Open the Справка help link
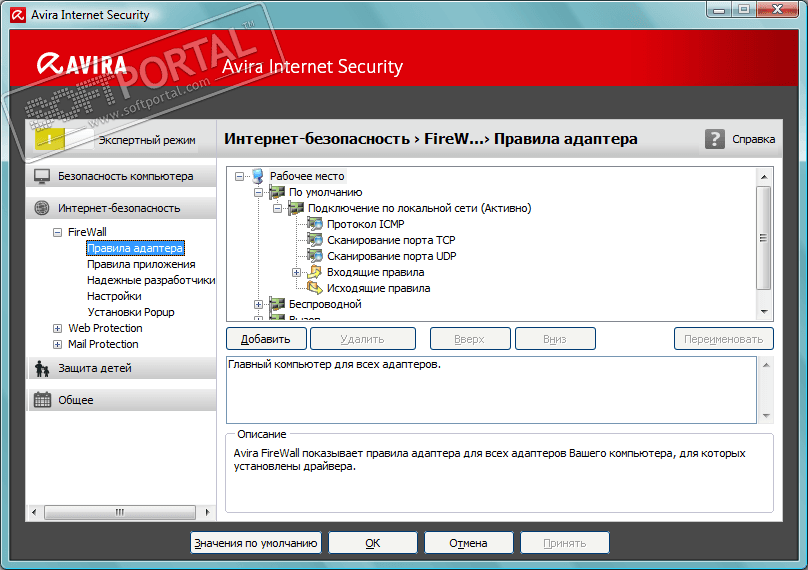808x570 pixels. tap(753, 139)
